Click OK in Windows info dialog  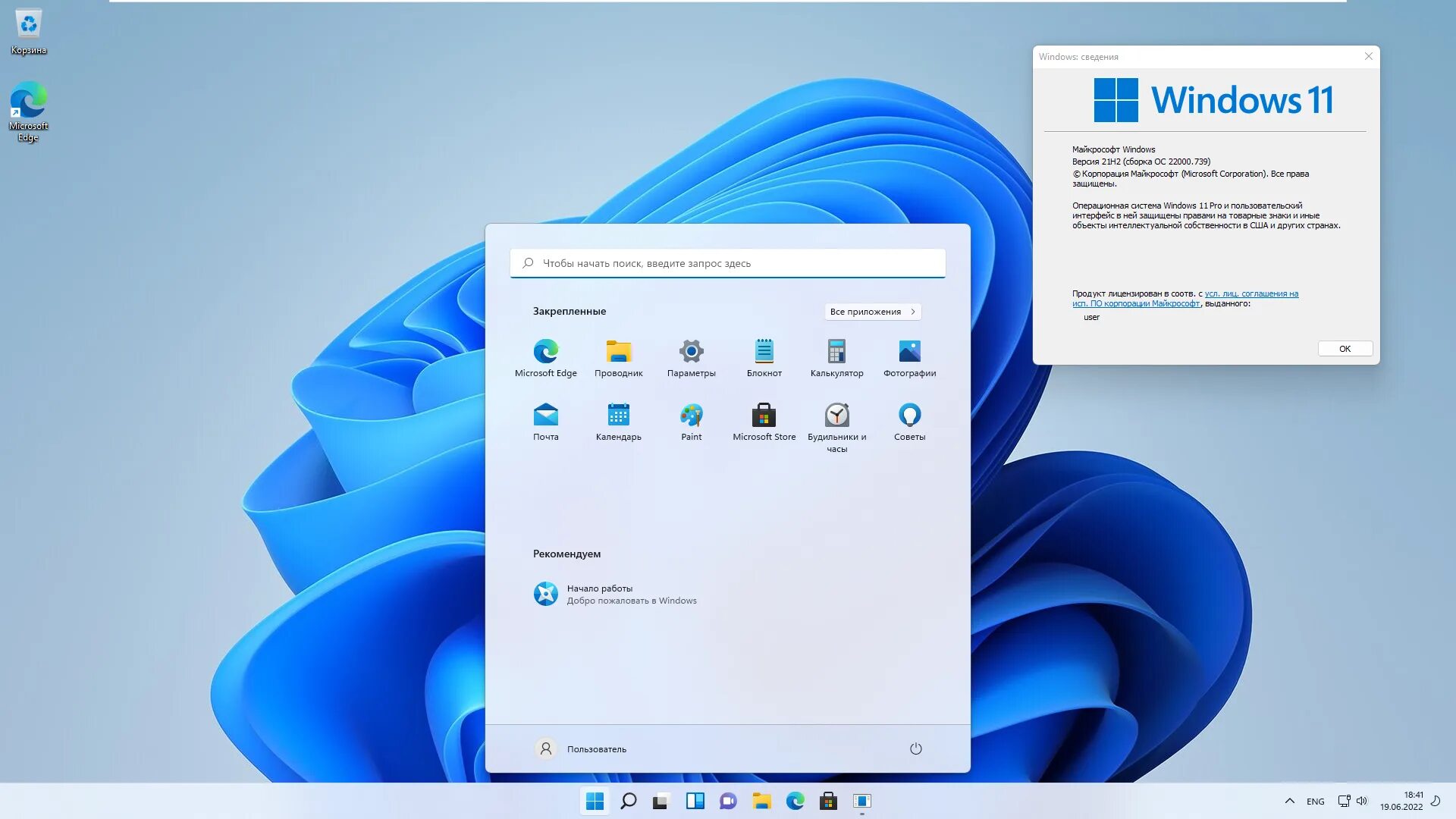(1345, 349)
